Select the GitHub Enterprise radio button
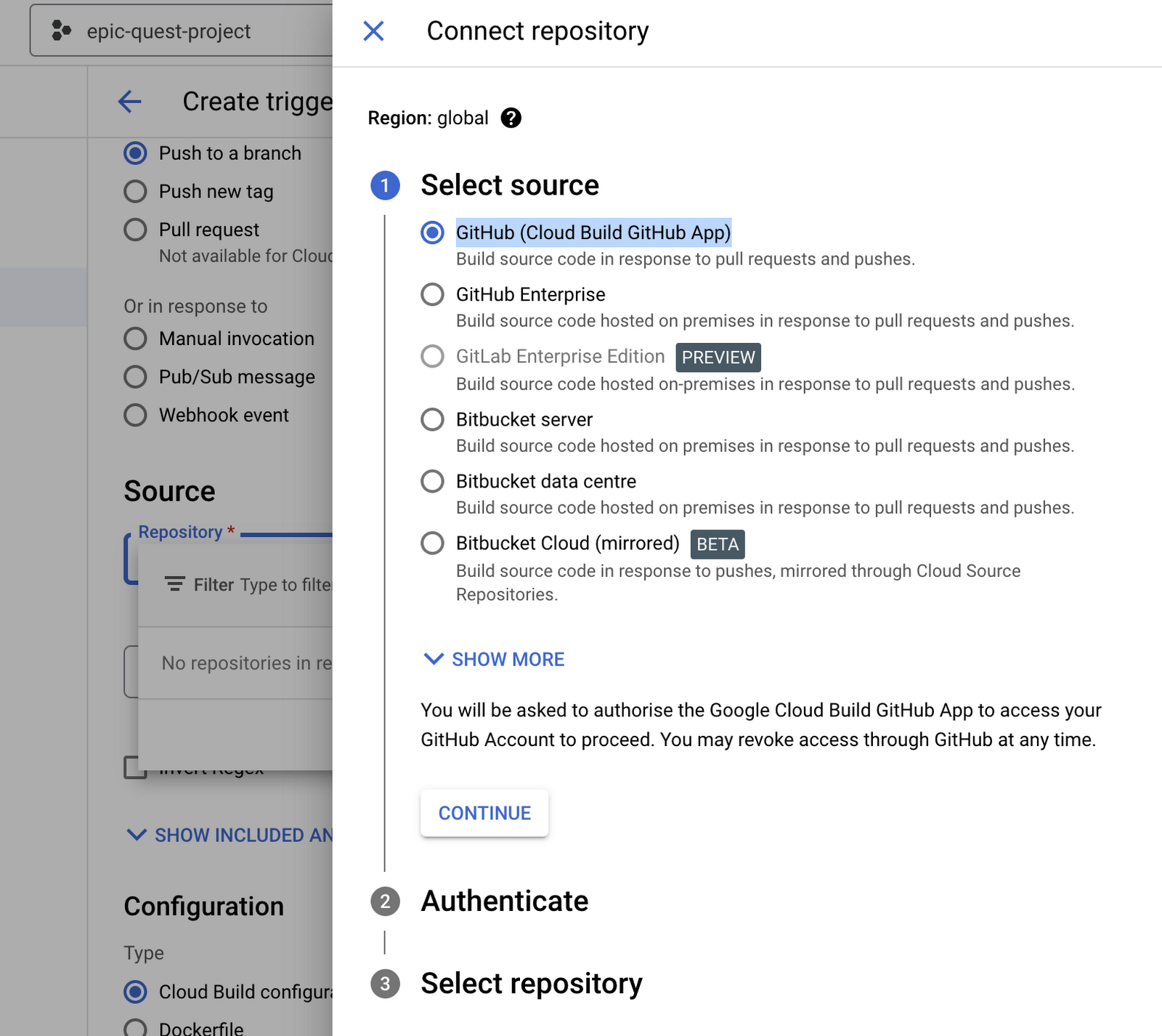 pos(432,294)
